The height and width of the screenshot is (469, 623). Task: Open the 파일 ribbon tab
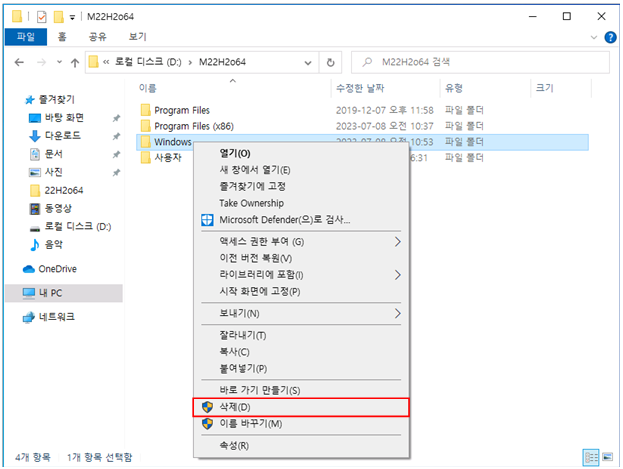[26, 37]
